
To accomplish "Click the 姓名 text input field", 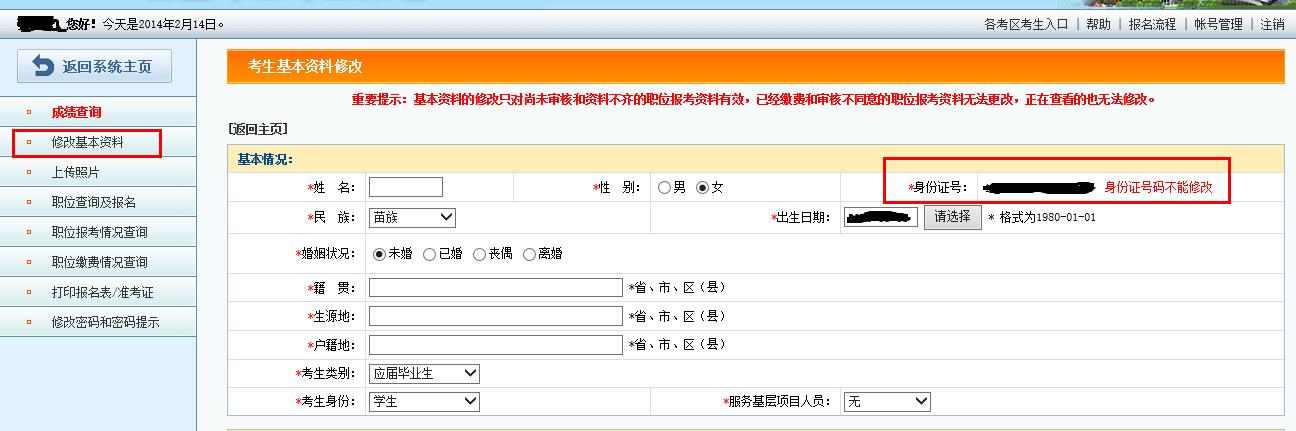I will 405,187.
